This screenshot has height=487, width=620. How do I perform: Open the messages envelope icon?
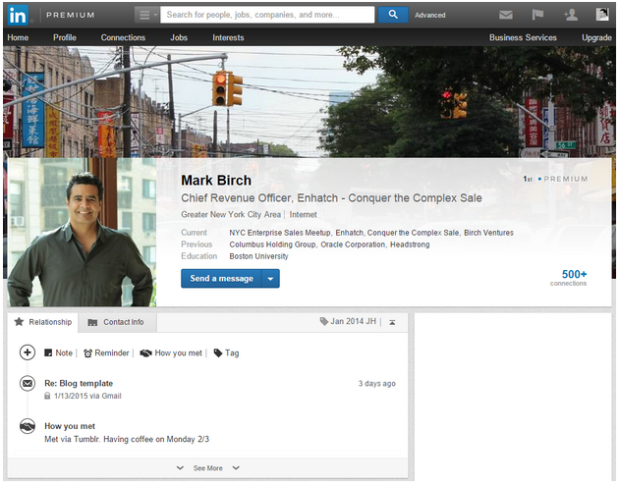[x=507, y=15]
